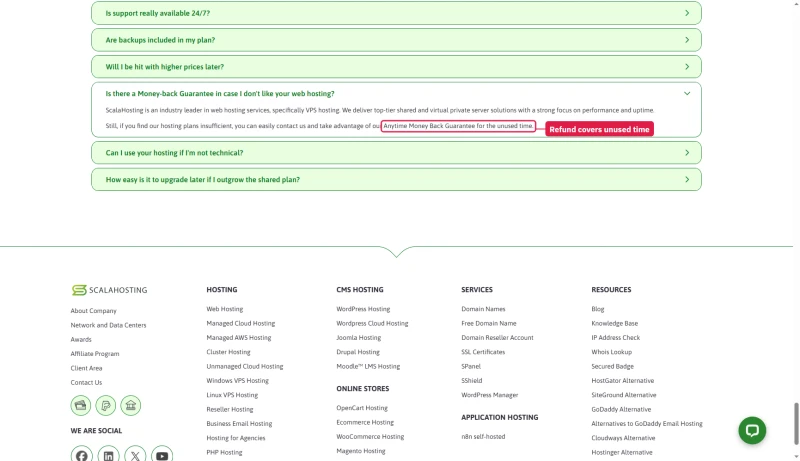The image size is (800, 461).
Task: Expand "Are backups included in my plan?" chevron
Action: (x=687, y=40)
